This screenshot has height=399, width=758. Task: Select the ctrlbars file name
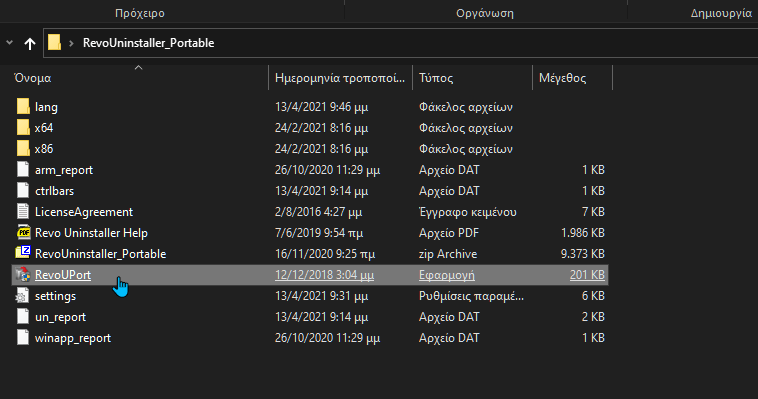54,191
